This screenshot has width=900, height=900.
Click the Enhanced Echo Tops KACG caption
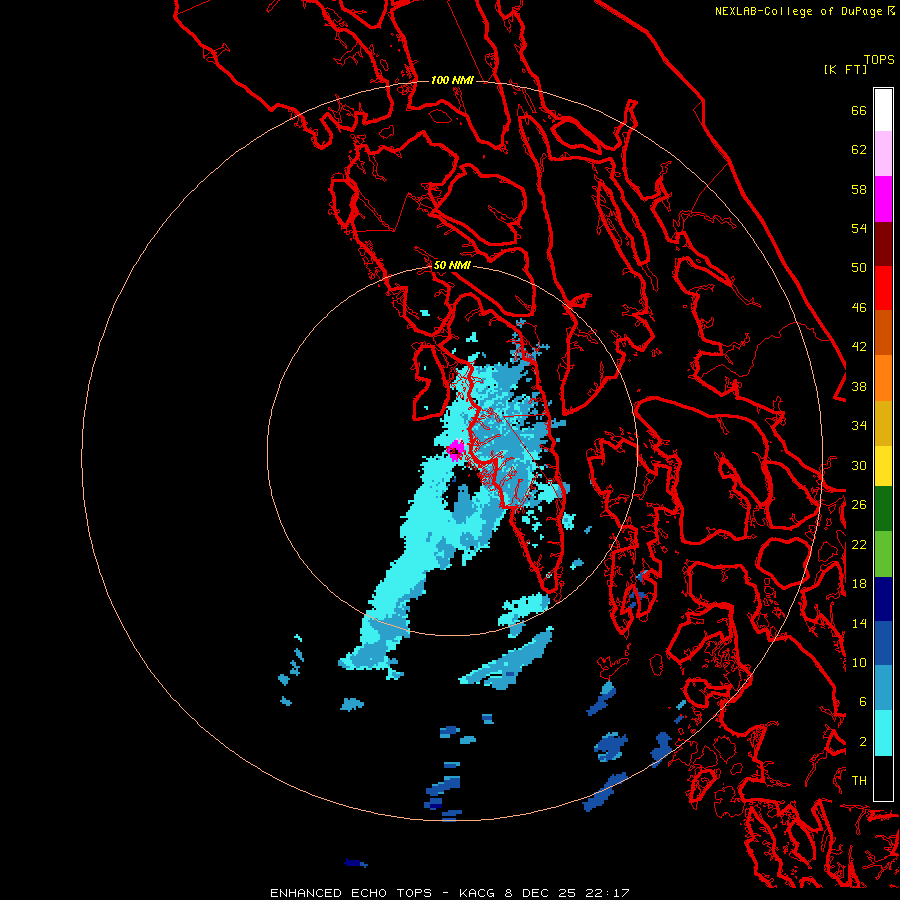coord(450,893)
